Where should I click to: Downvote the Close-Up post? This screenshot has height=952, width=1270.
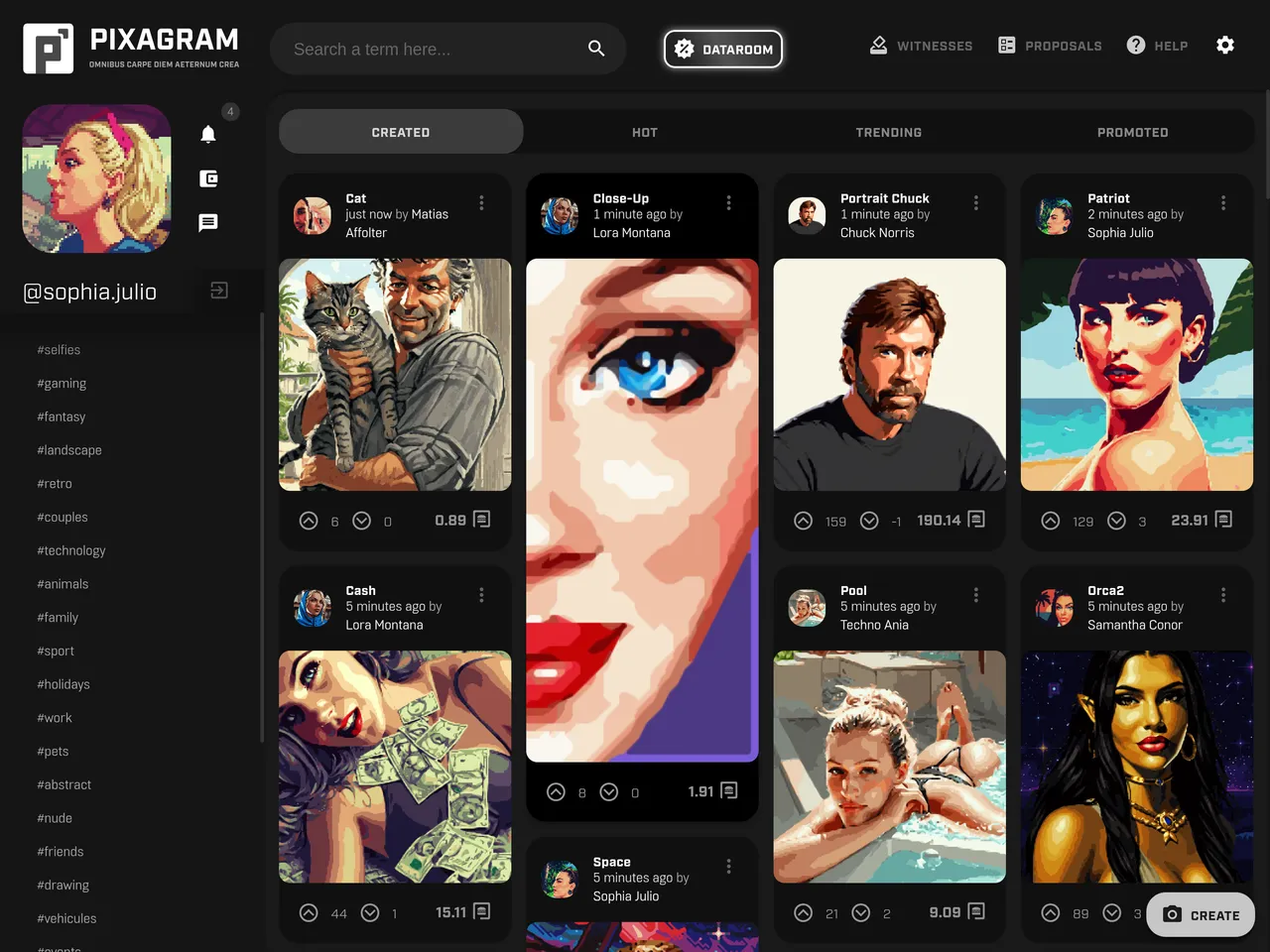click(x=609, y=791)
